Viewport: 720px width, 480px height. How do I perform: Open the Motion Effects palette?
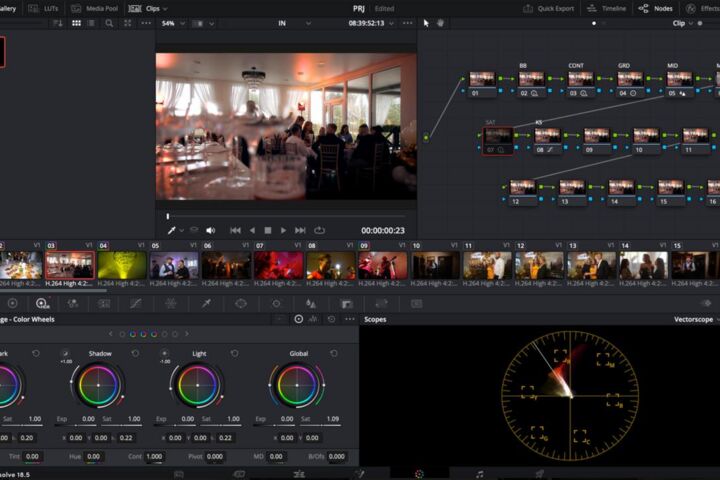pyautogui.click(x=104, y=303)
